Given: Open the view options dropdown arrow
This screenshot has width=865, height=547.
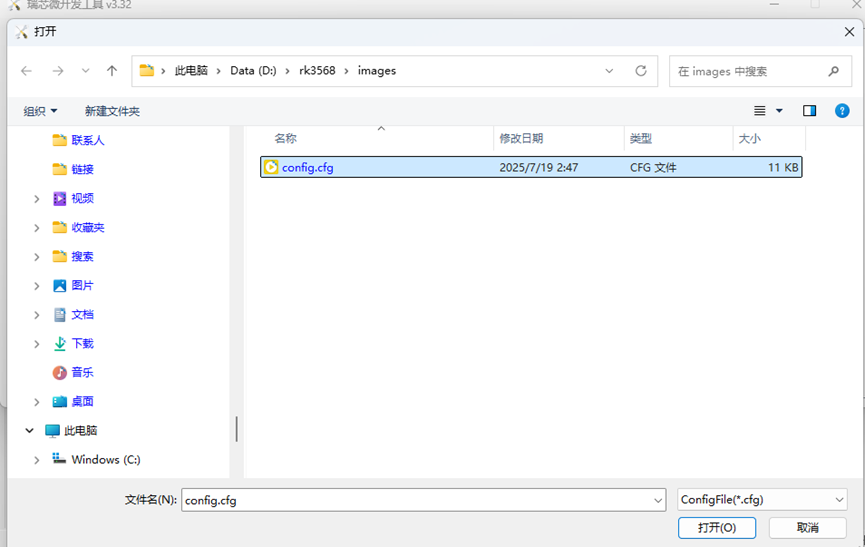Looking at the screenshot, I should point(779,111).
